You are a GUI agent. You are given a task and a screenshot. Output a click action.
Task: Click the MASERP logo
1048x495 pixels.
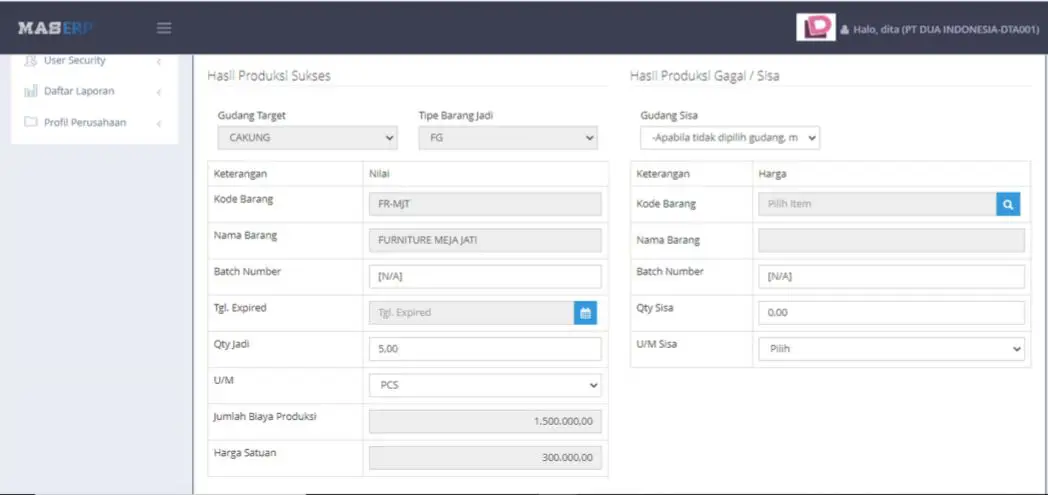point(55,28)
